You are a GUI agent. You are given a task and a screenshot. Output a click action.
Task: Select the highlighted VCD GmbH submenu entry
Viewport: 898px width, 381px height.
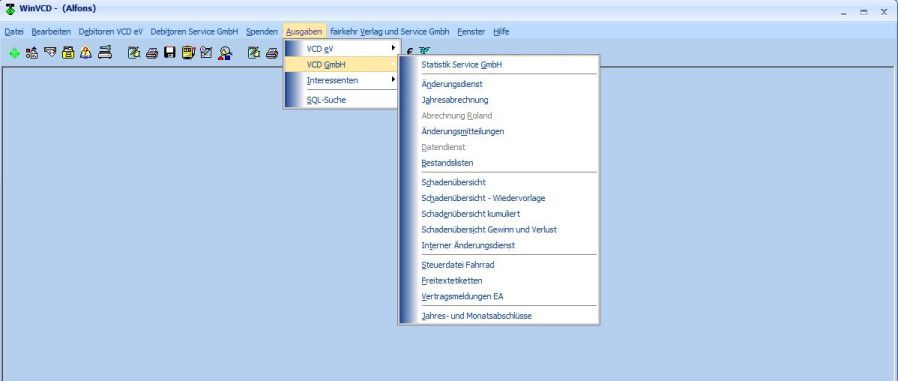coord(341,65)
